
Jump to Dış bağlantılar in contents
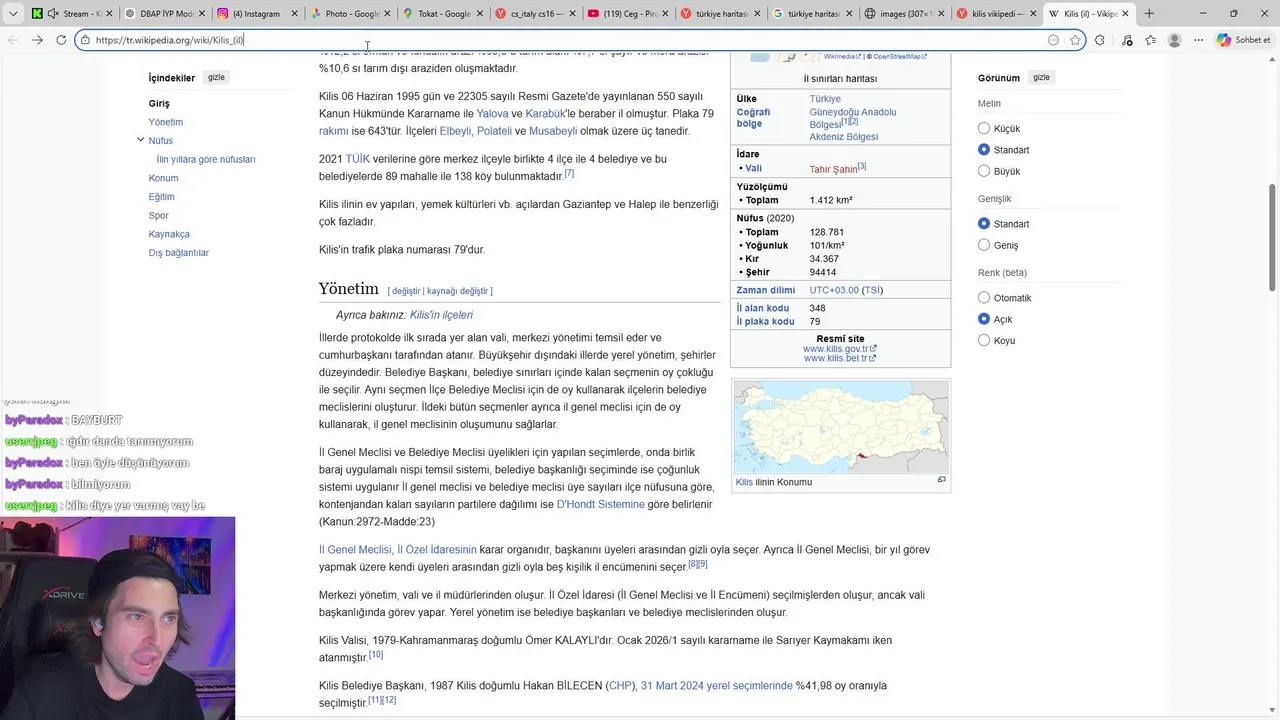tap(179, 253)
